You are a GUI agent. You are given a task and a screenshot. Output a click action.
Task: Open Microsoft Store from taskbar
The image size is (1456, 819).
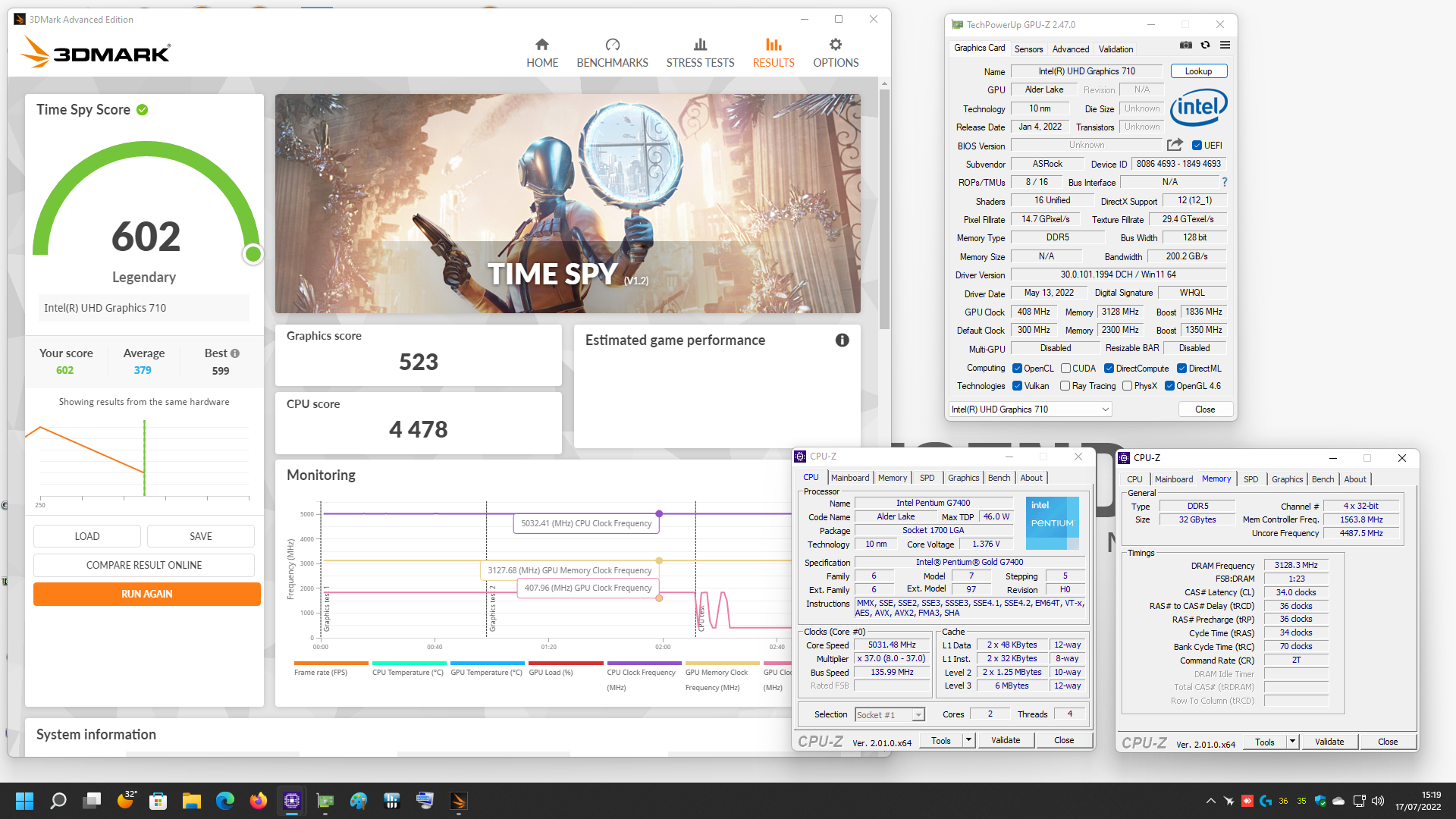(158, 801)
